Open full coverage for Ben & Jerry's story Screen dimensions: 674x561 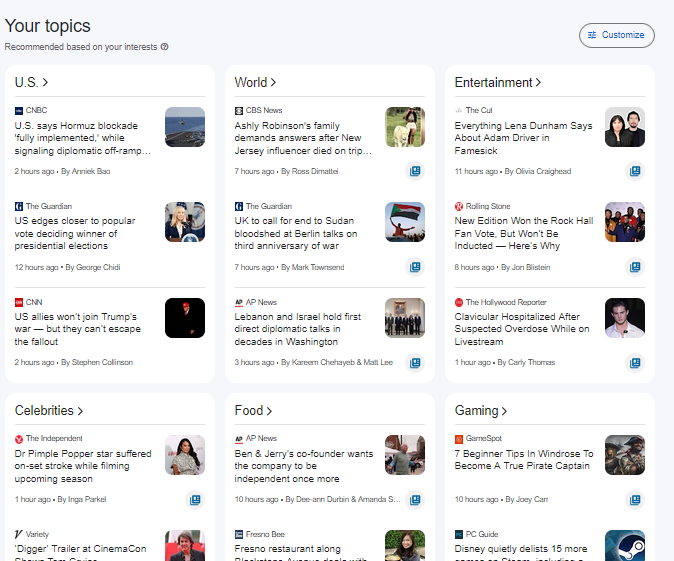click(x=414, y=499)
